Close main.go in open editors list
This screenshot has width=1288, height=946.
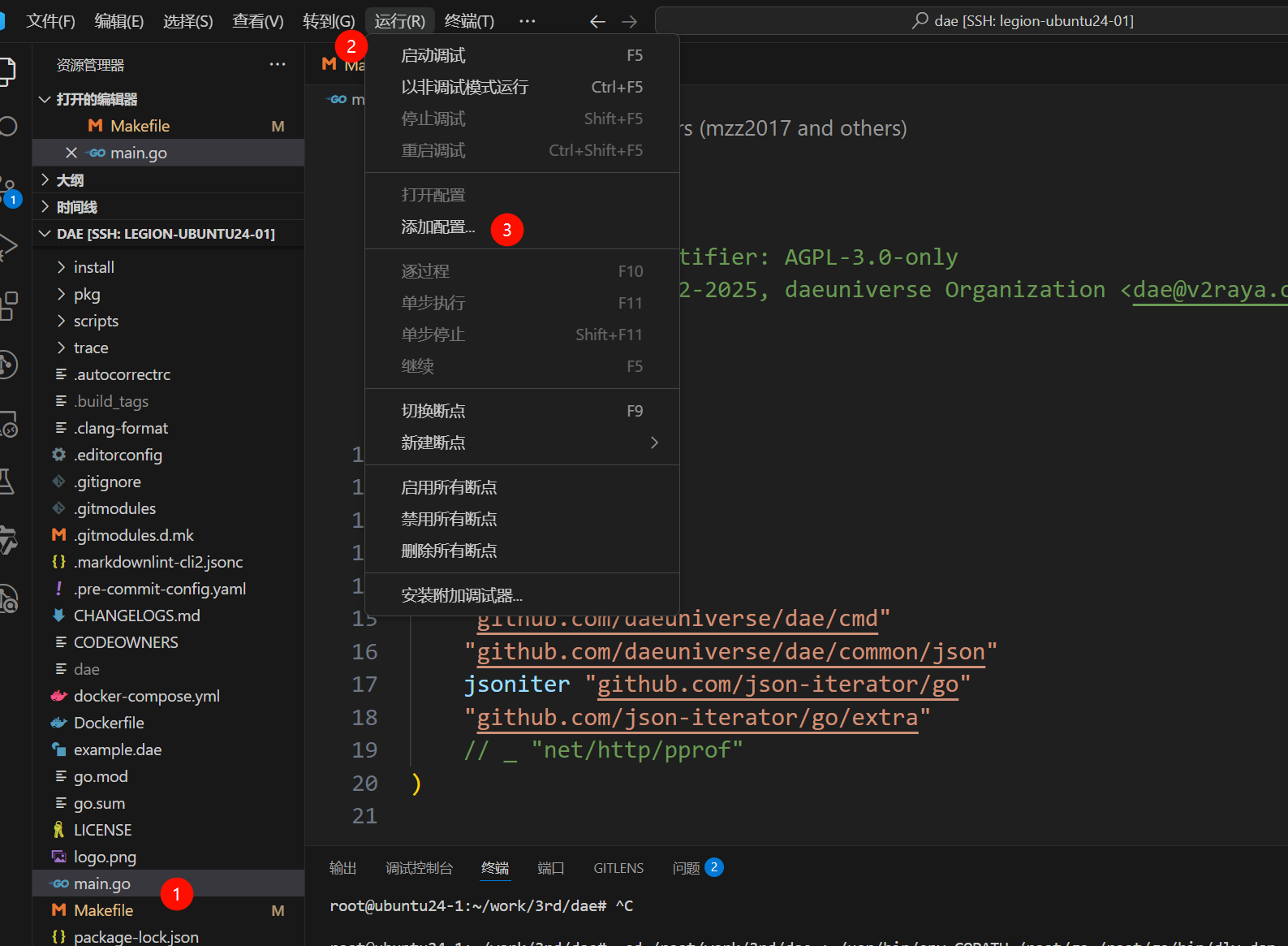pos(71,153)
